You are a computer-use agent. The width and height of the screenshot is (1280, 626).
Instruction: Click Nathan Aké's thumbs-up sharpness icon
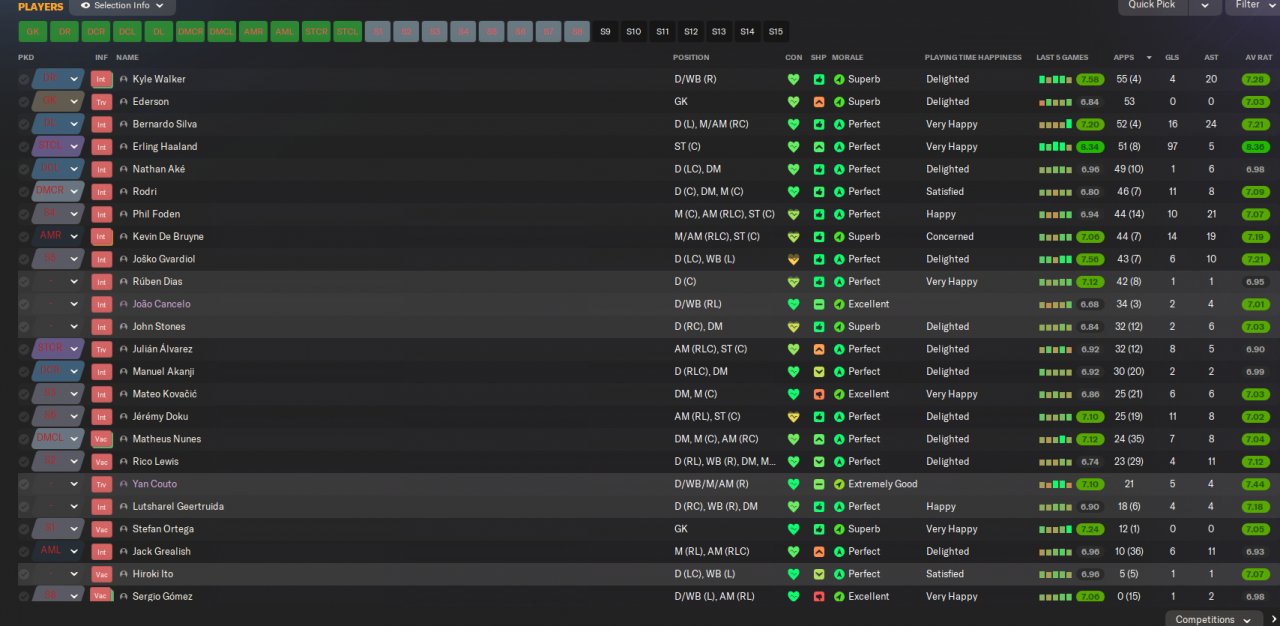819,169
